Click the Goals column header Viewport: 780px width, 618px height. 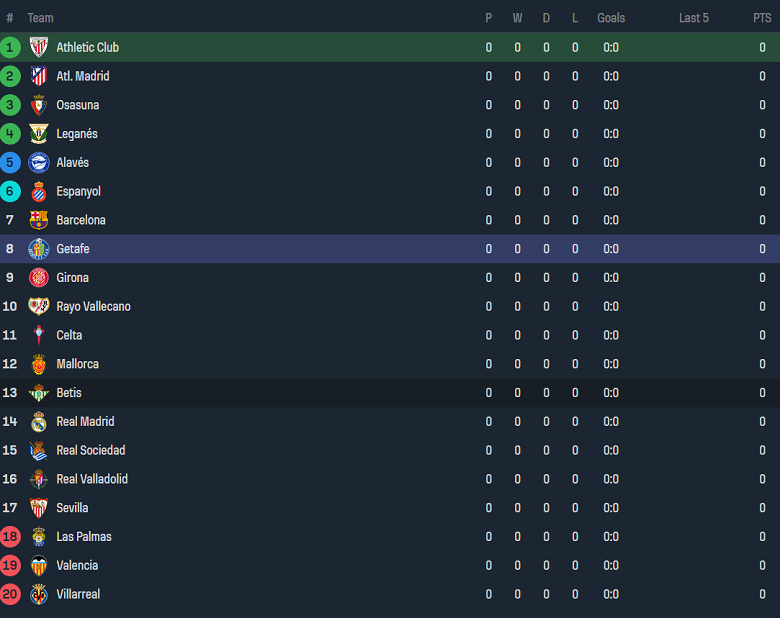point(611,18)
